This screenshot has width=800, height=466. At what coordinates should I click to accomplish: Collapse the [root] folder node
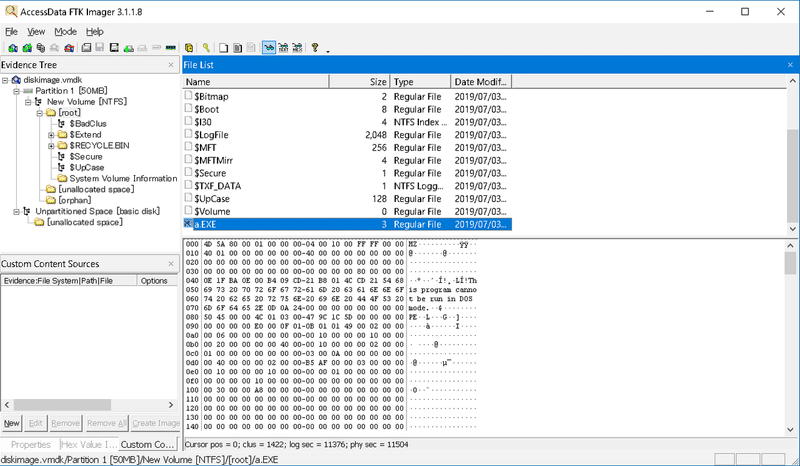coord(39,113)
